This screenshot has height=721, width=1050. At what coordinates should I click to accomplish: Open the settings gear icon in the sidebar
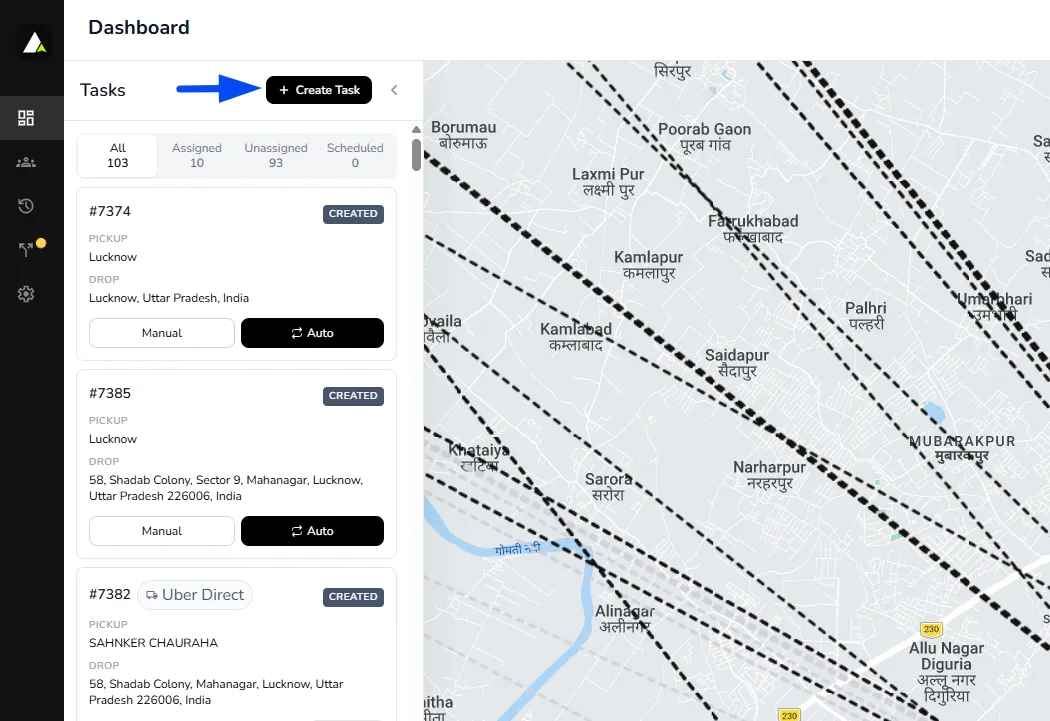(x=25, y=294)
